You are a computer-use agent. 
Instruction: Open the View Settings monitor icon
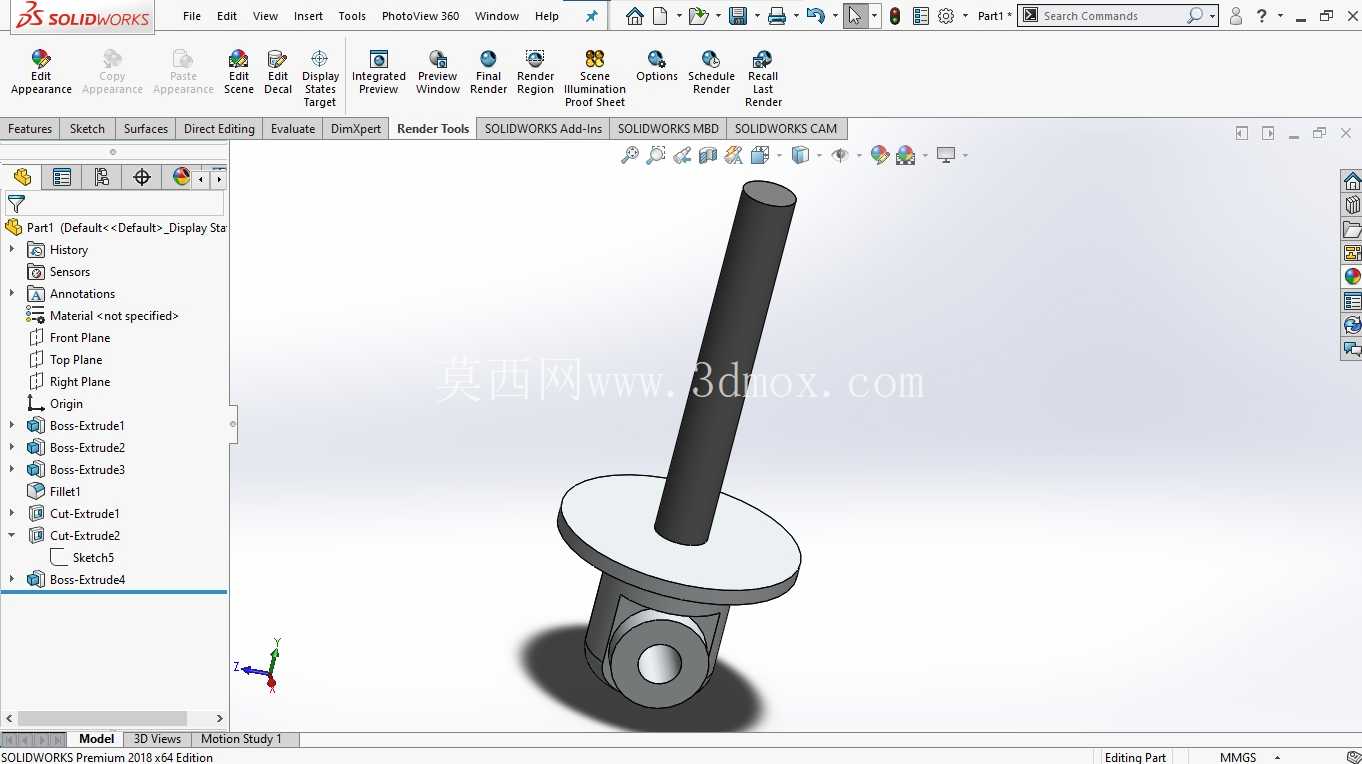pos(946,155)
